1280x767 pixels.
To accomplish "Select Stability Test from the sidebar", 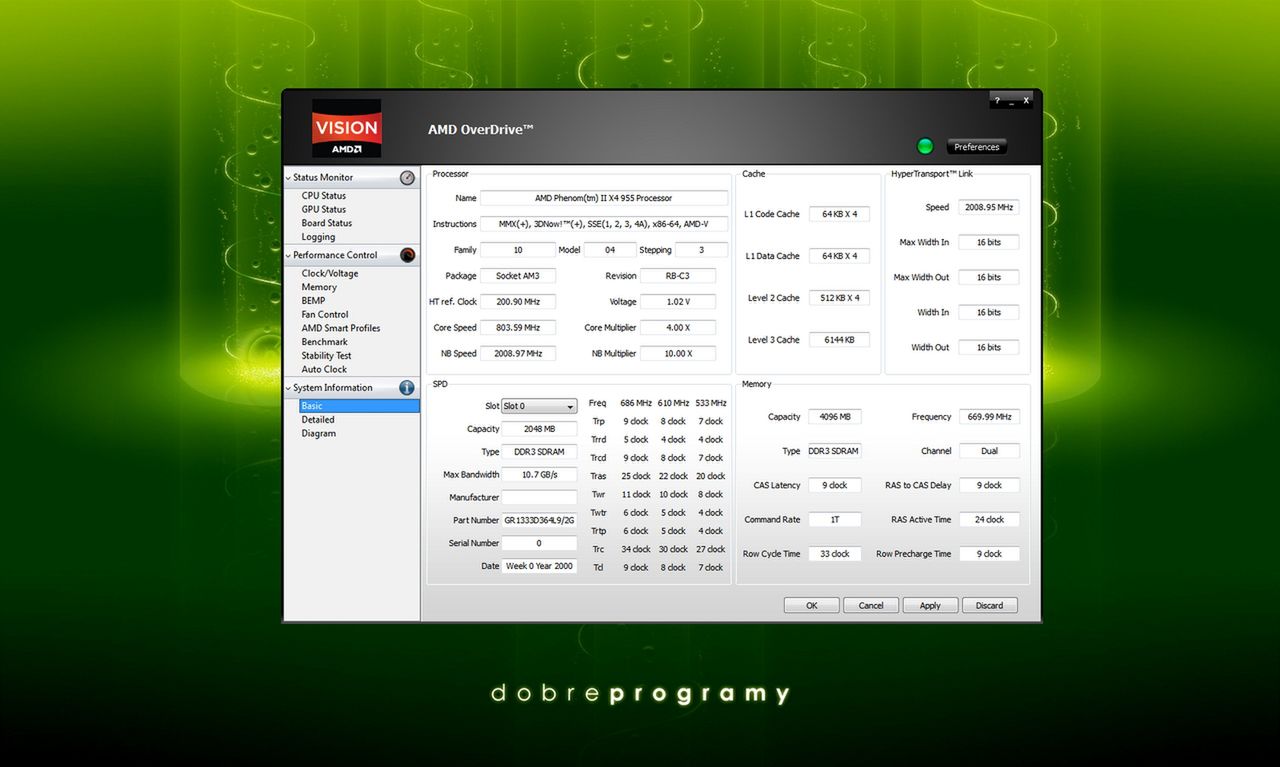I will [325, 355].
